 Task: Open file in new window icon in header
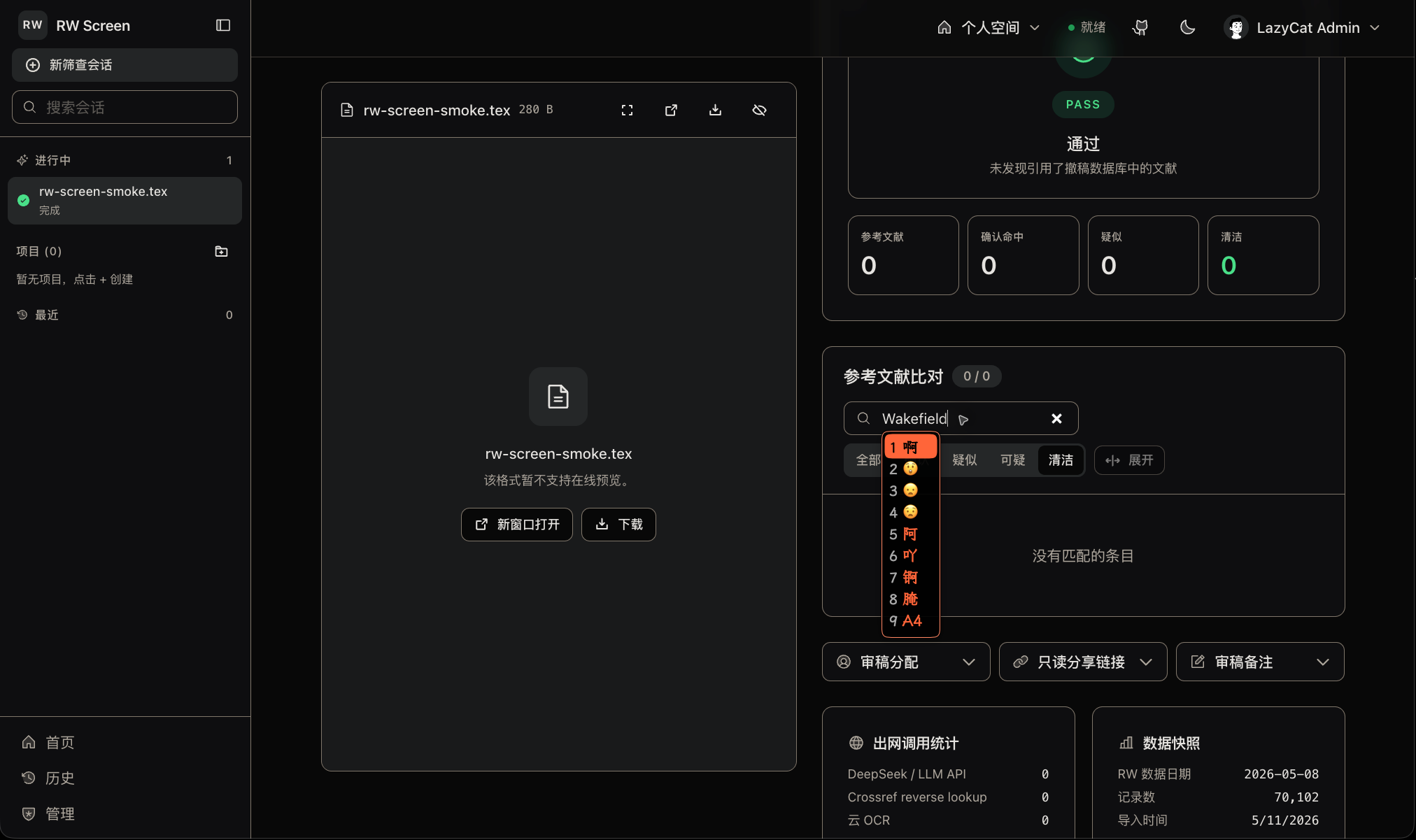pyautogui.click(x=671, y=110)
